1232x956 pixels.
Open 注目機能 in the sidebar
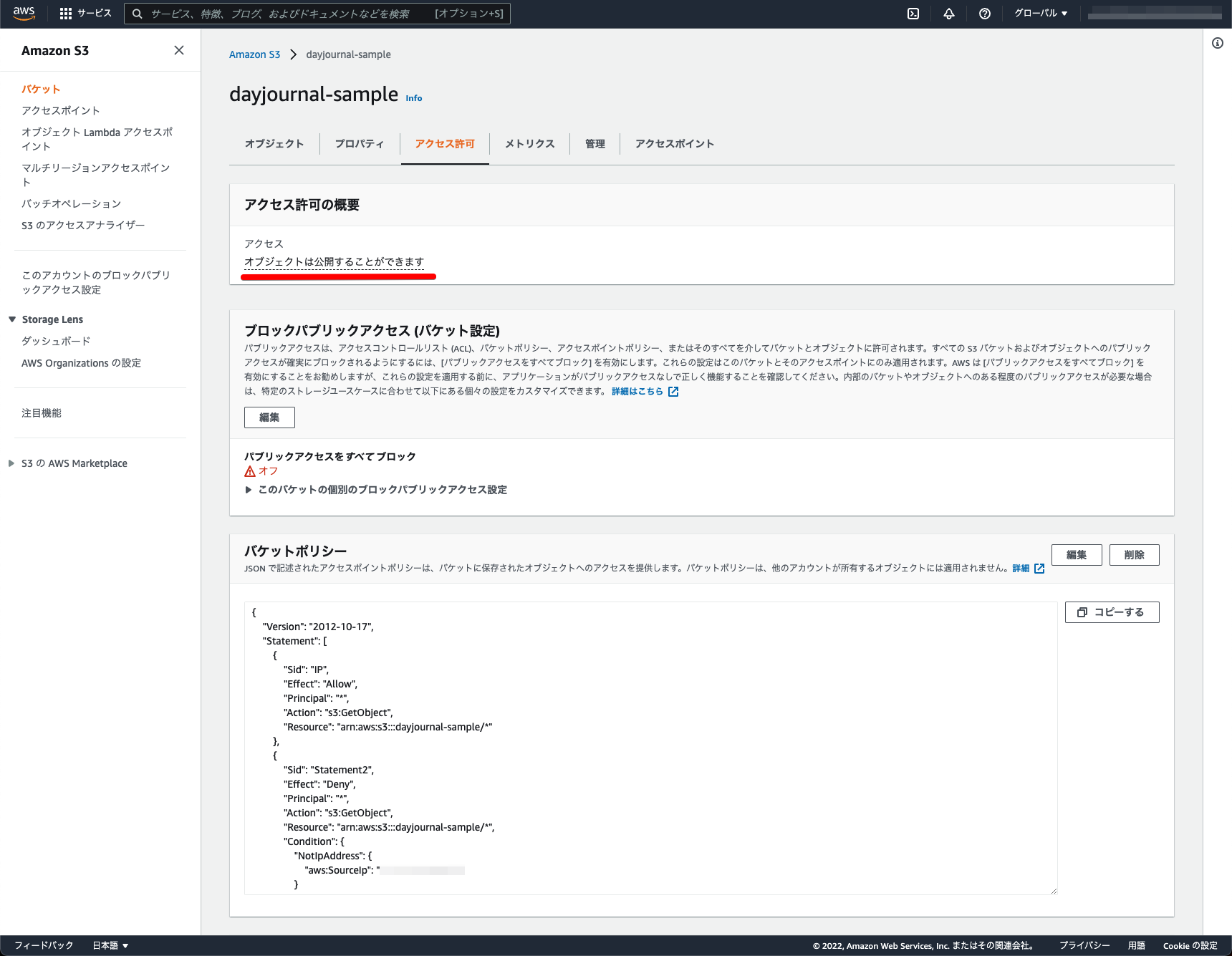[42, 413]
